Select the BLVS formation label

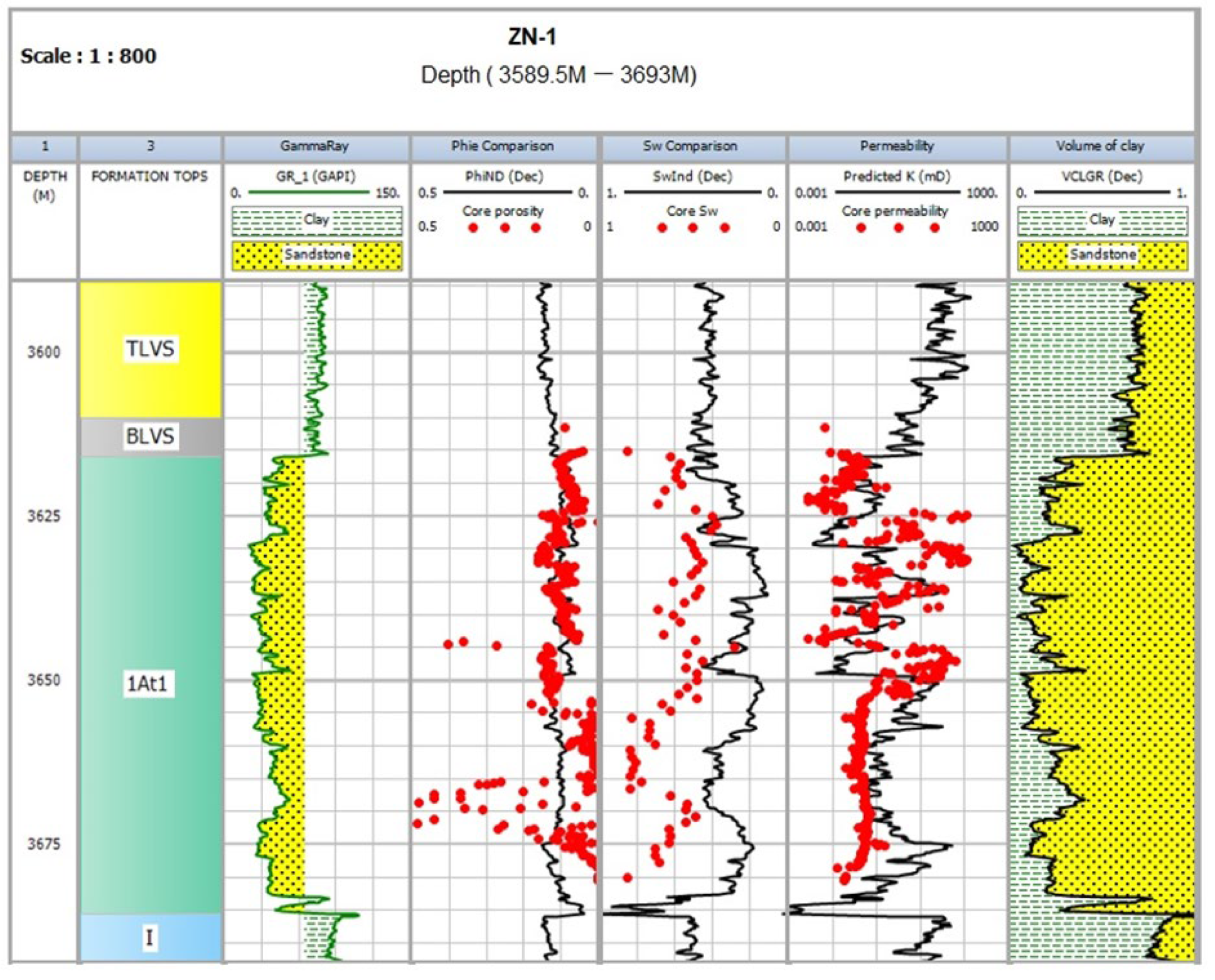(150, 436)
